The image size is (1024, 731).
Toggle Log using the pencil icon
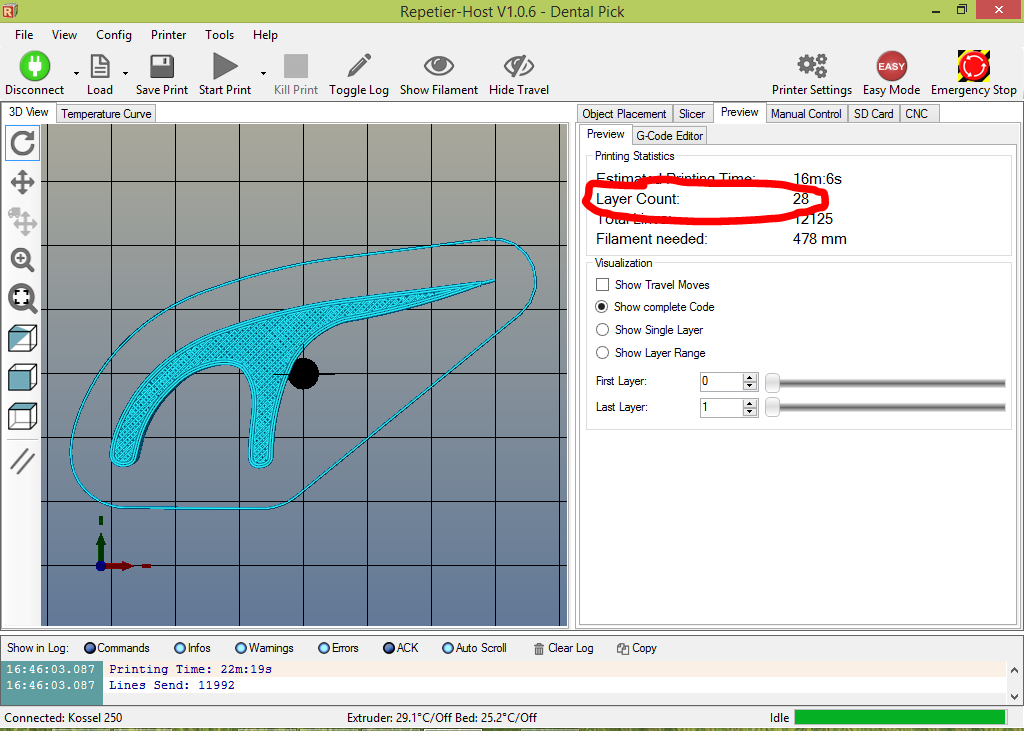point(359,66)
